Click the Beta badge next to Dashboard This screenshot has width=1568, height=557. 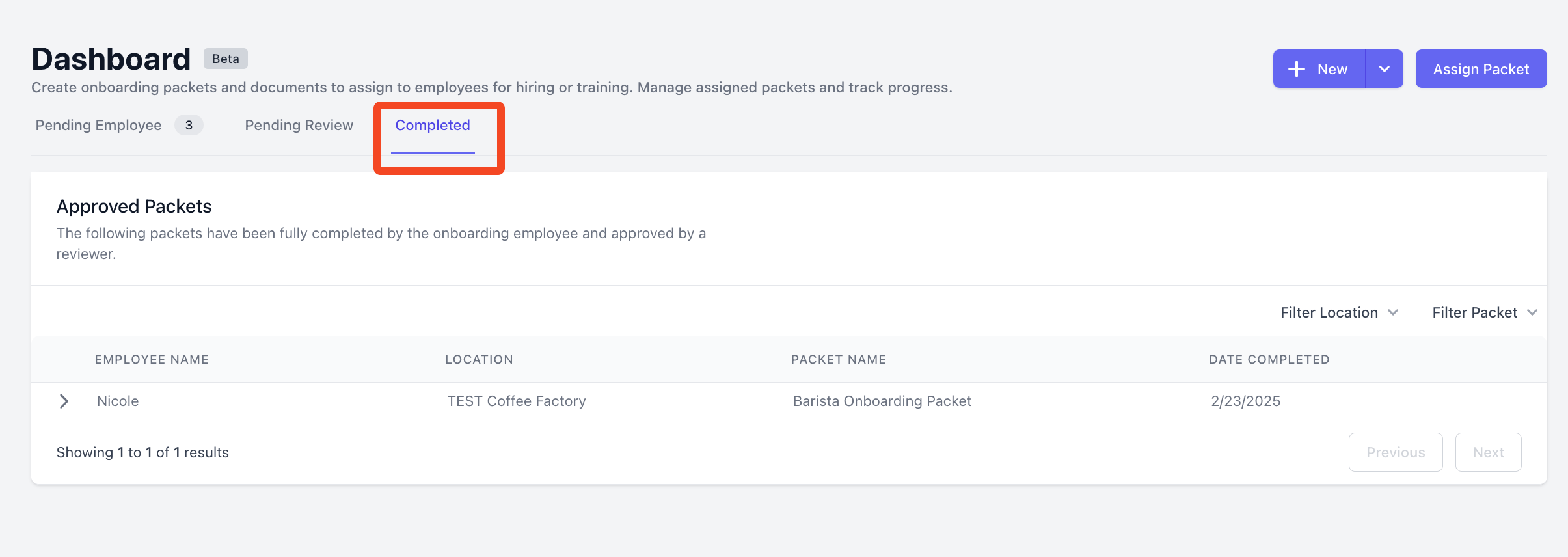tap(226, 59)
